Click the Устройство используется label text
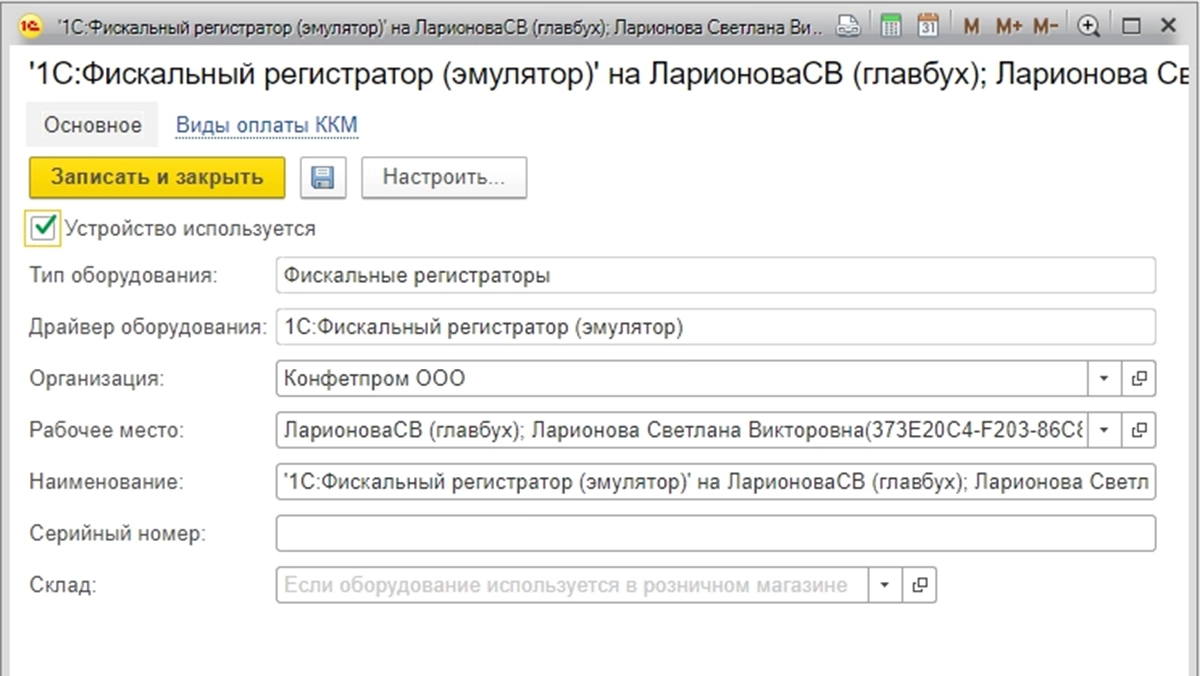The image size is (1200, 676). tap(190, 229)
